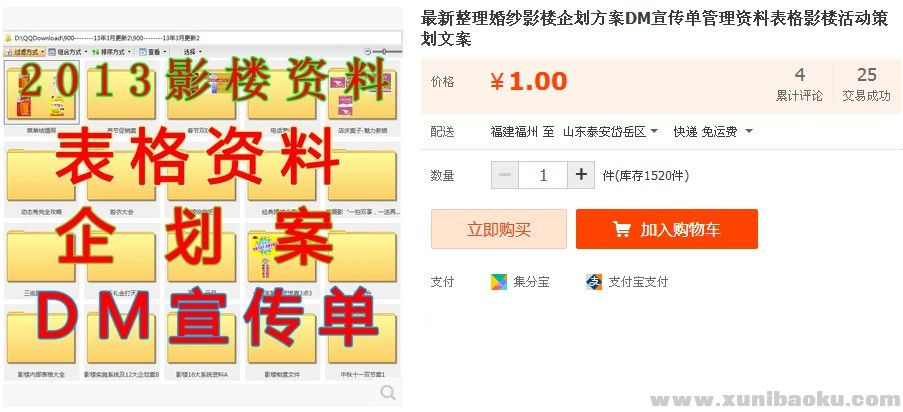Viewport: 903px width, 412px height.
Task: View the 累计评论 review count
Action: click(x=799, y=85)
